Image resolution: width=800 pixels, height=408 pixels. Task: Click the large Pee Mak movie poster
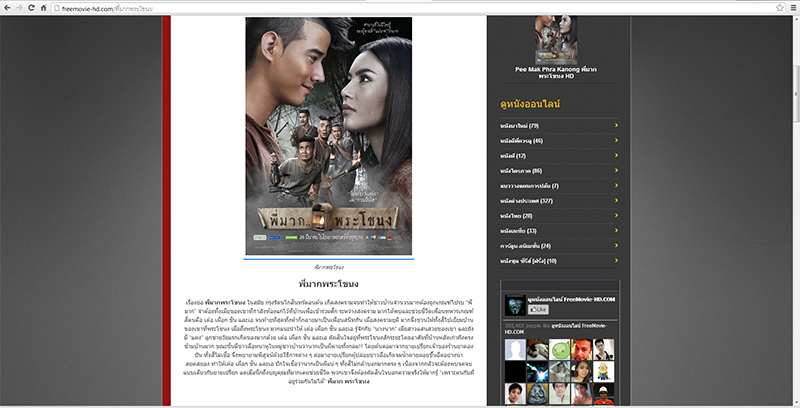pos(329,136)
